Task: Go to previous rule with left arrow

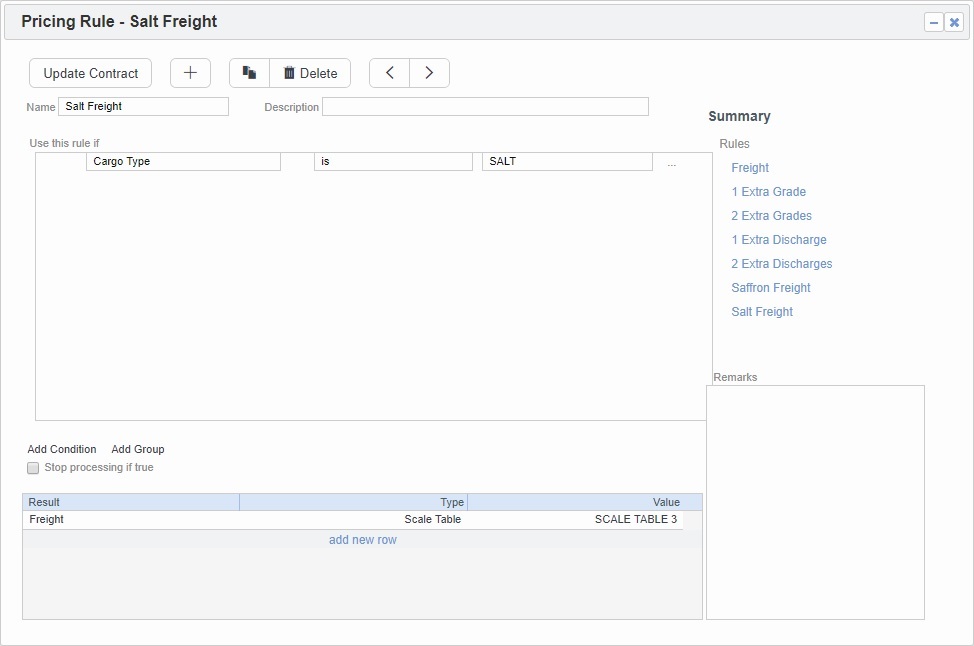Action: (x=390, y=73)
